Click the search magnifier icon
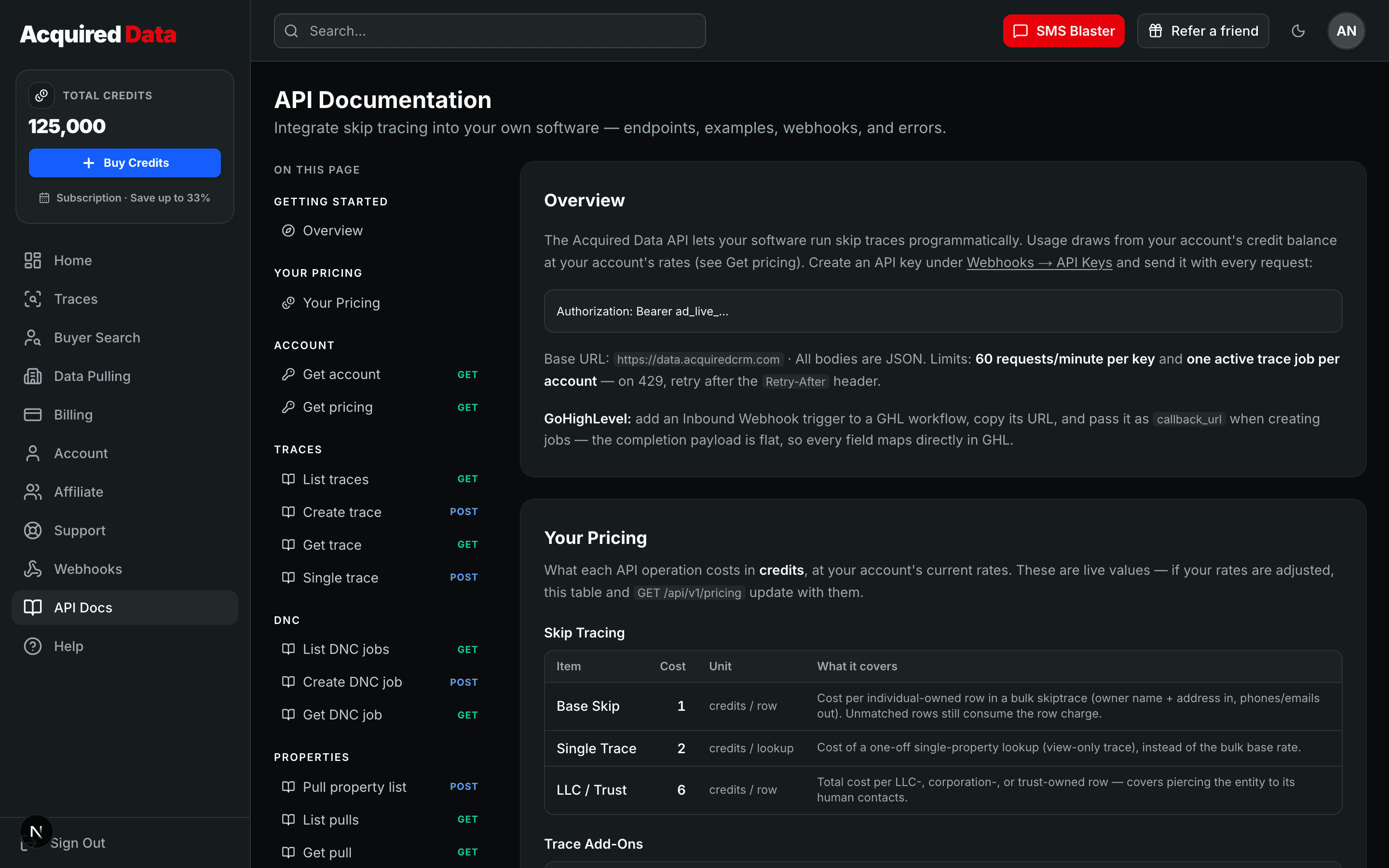 (292, 31)
